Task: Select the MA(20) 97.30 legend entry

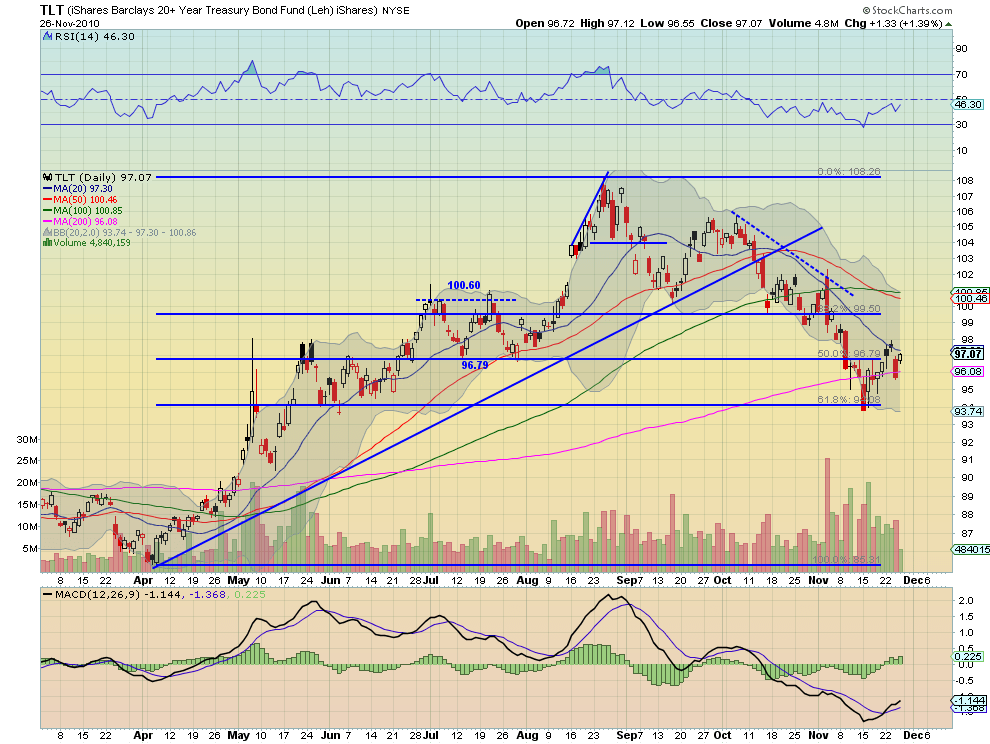Action: [78, 189]
